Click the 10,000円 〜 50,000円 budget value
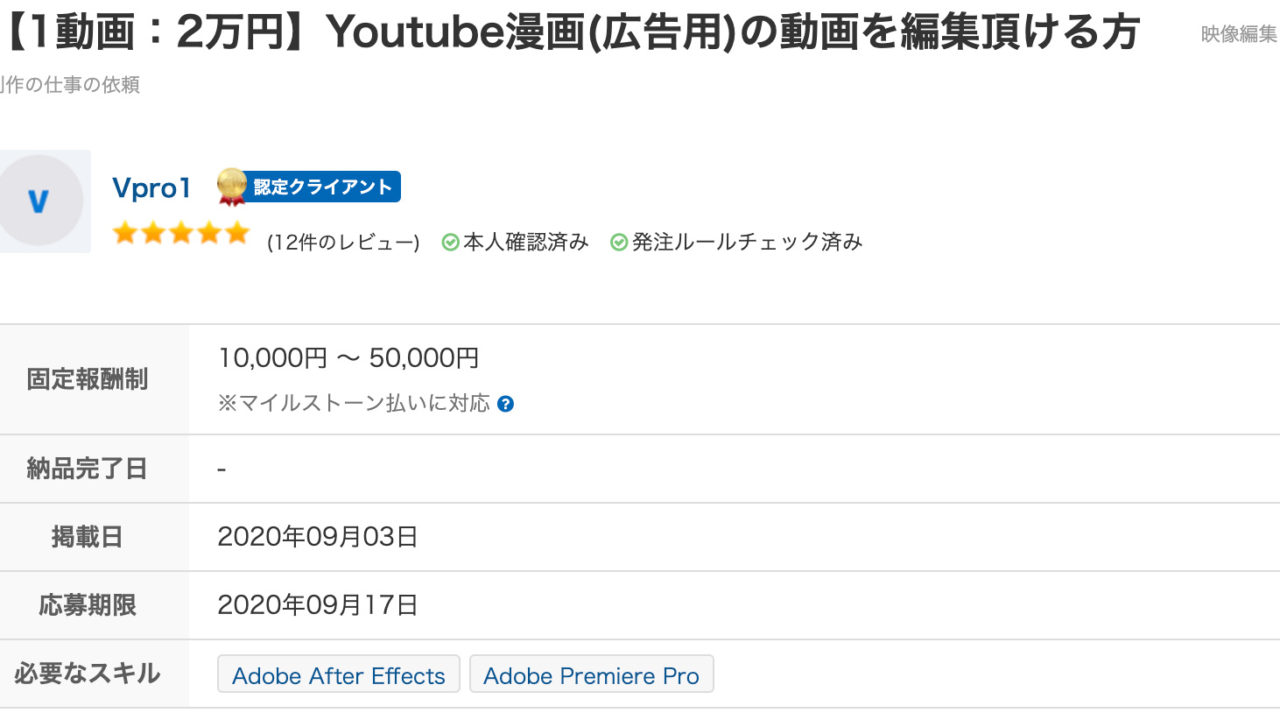This screenshot has height=720, width=1280. pyautogui.click(x=348, y=358)
